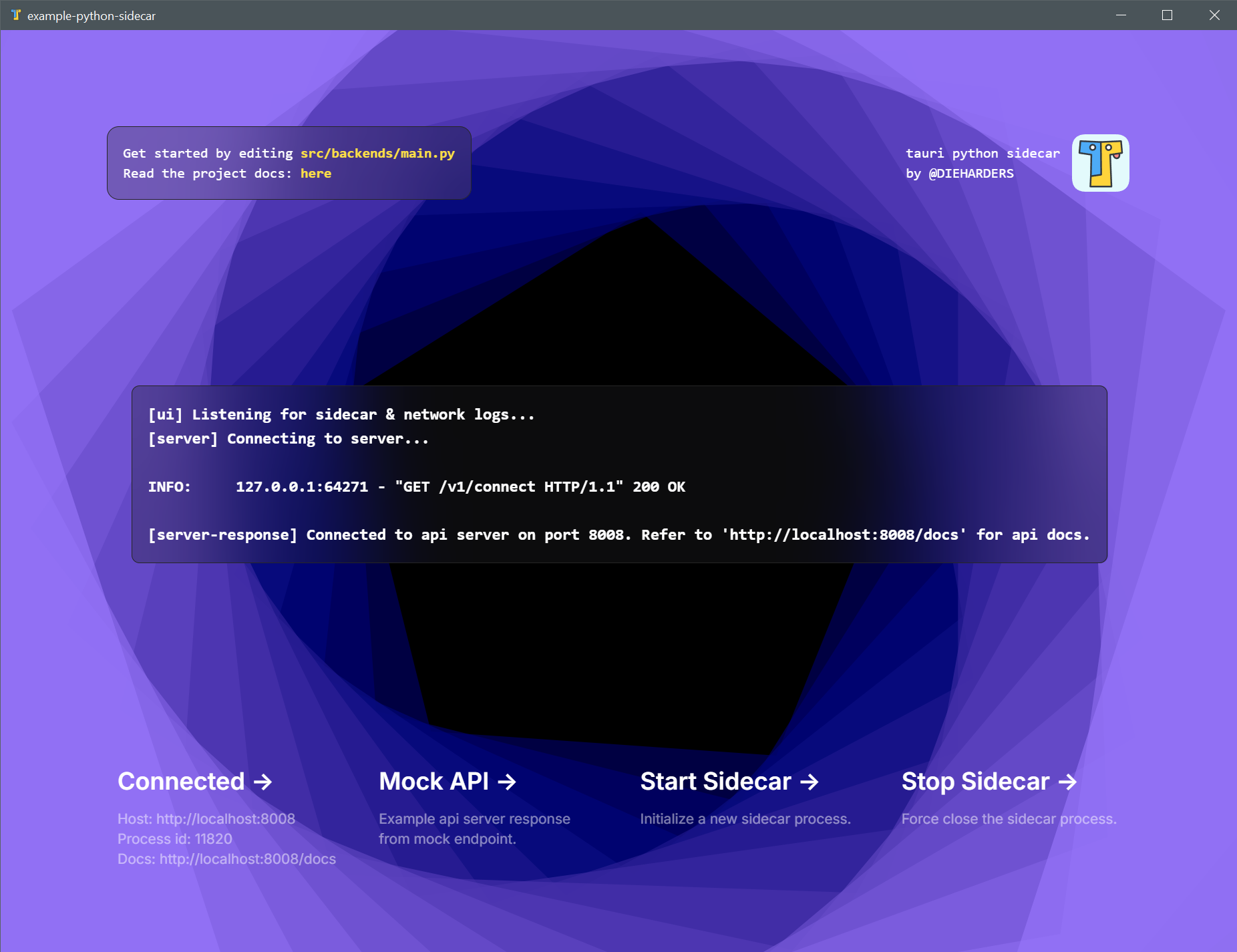This screenshot has width=1237, height=952.
Task: Click the arrow beside Stop Sidecar
Action: [1067, 782]
